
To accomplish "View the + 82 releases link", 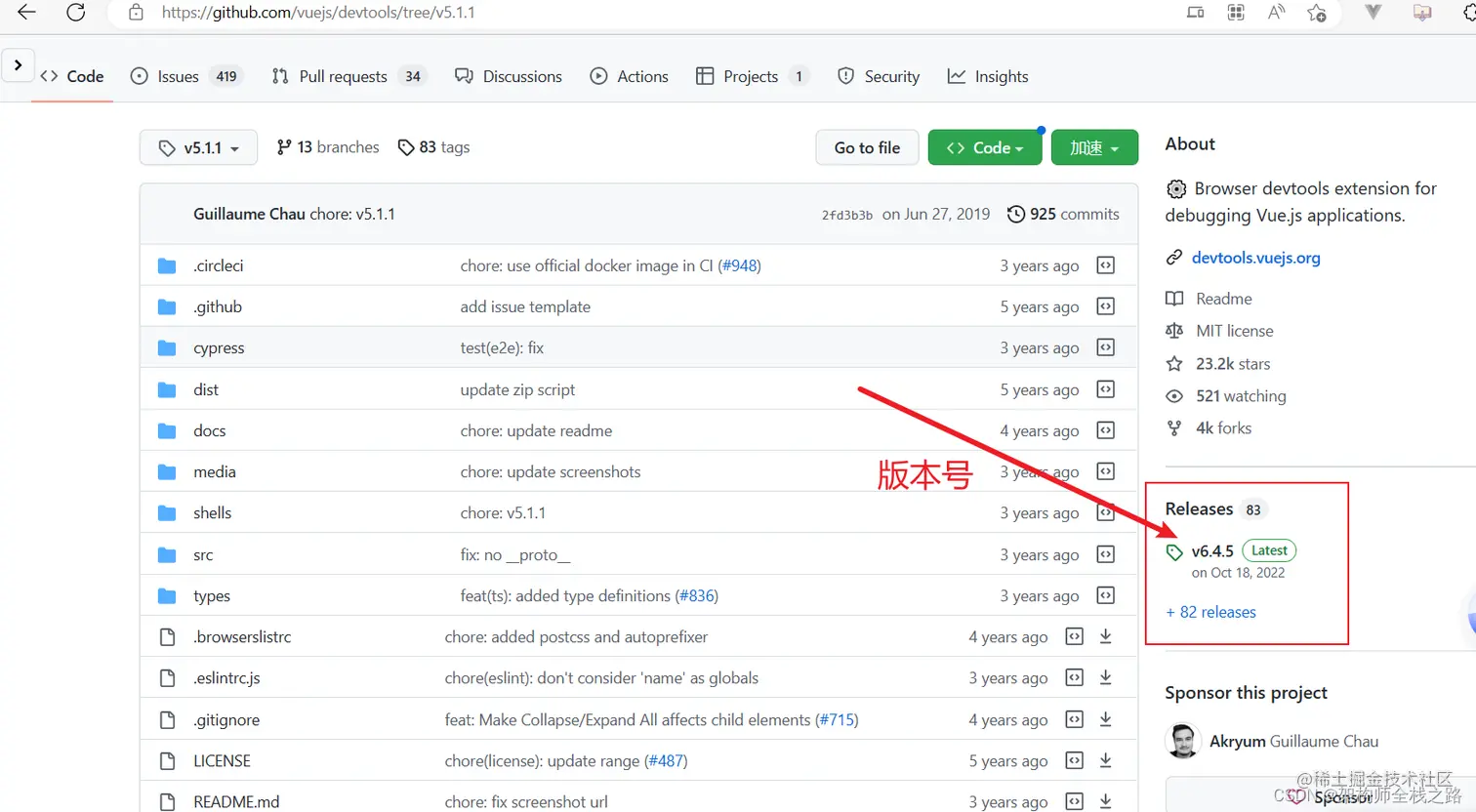I will click(x=1210, y=612).
